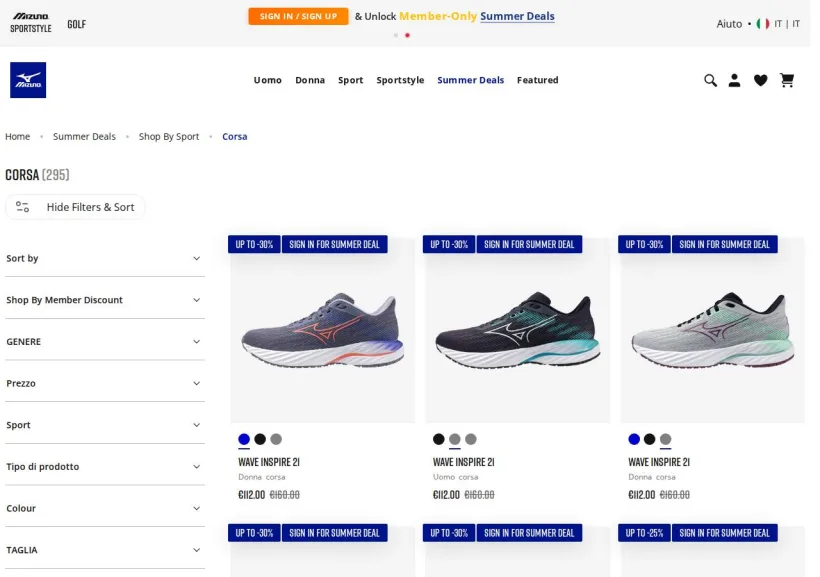Select black swatch on Uomo Wave Inspire 21
Screen dimensions: 820x577
439,439
